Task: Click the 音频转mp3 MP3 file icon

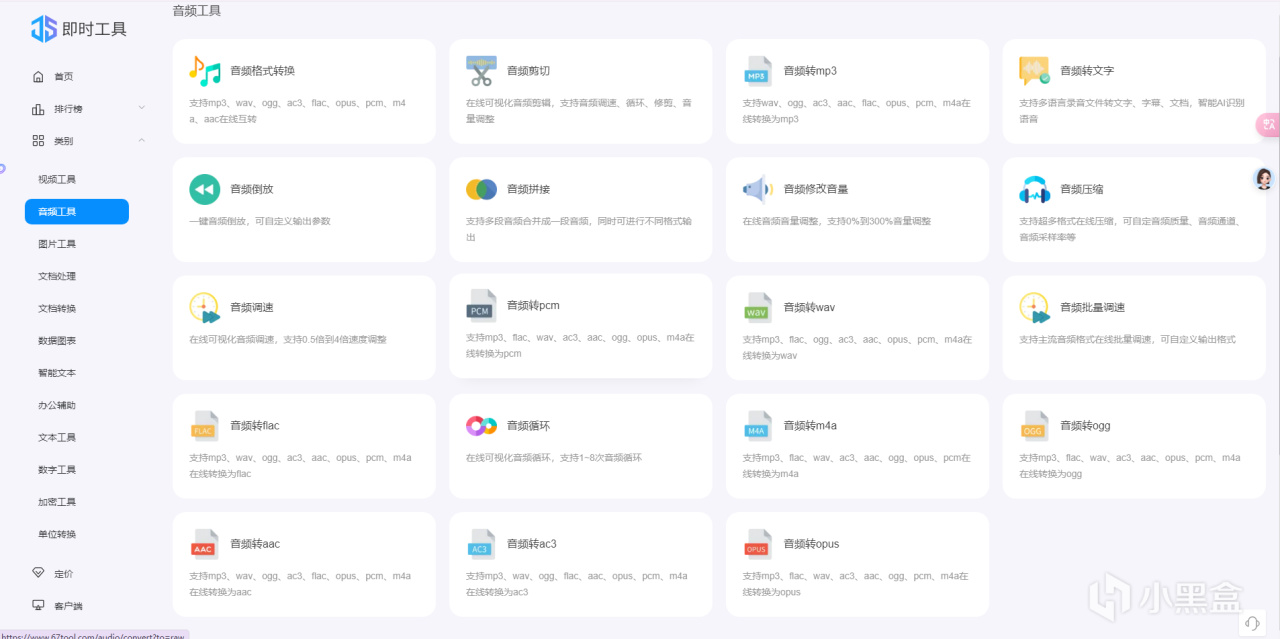Action: [758, 71]
